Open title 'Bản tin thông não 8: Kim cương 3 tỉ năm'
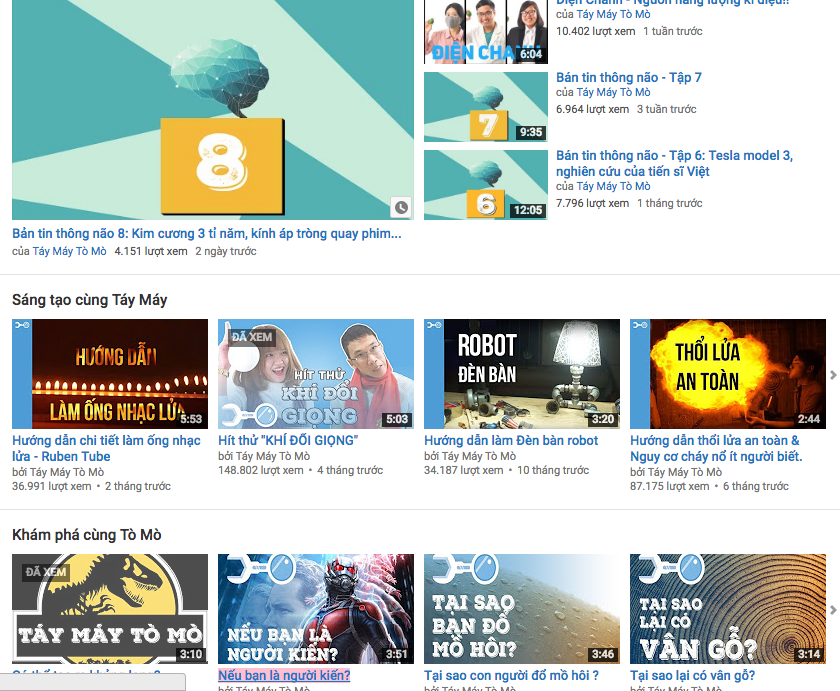840x691 pixels. 207,234
